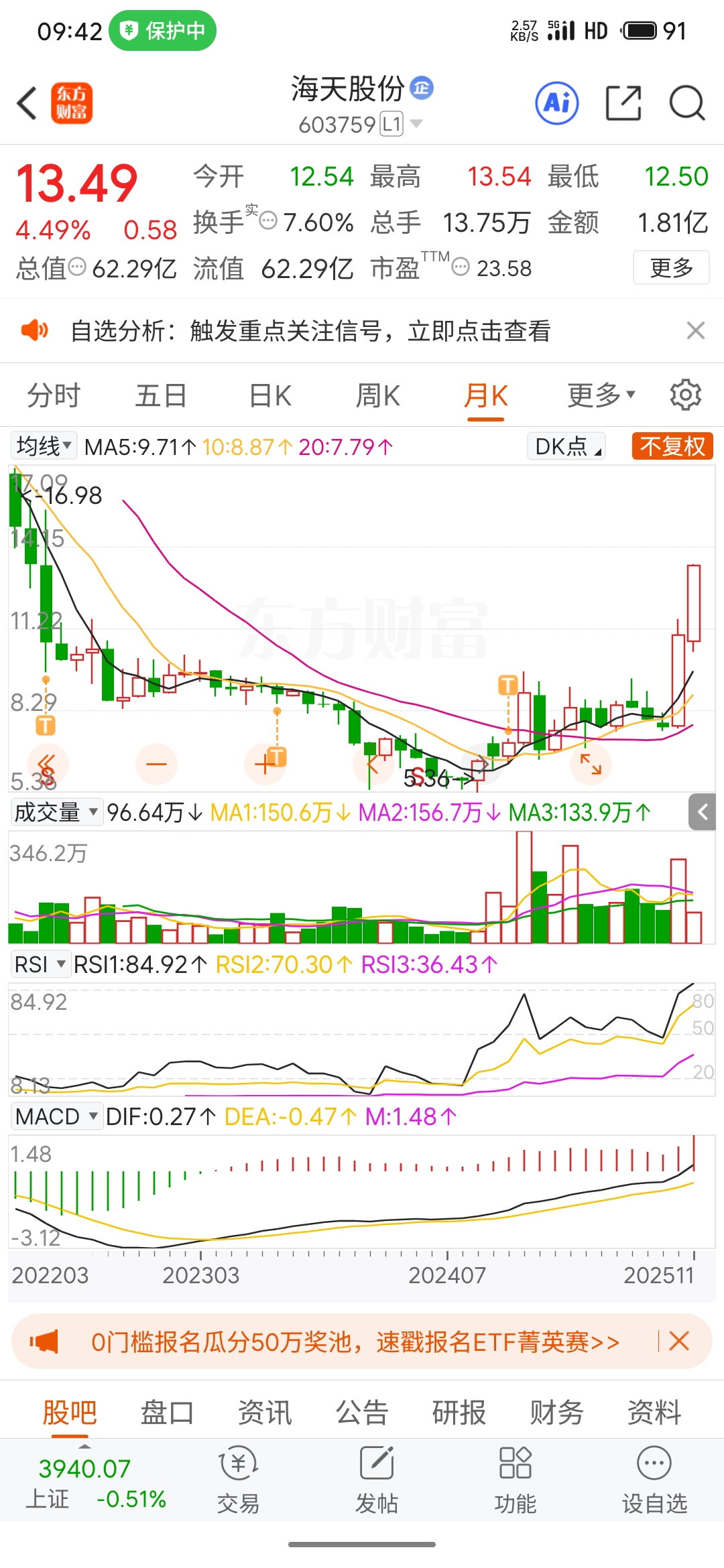Screen dimensions: 724x1568
Task: Switch to the 五日 chart tab
Action: tap(161, 395)
